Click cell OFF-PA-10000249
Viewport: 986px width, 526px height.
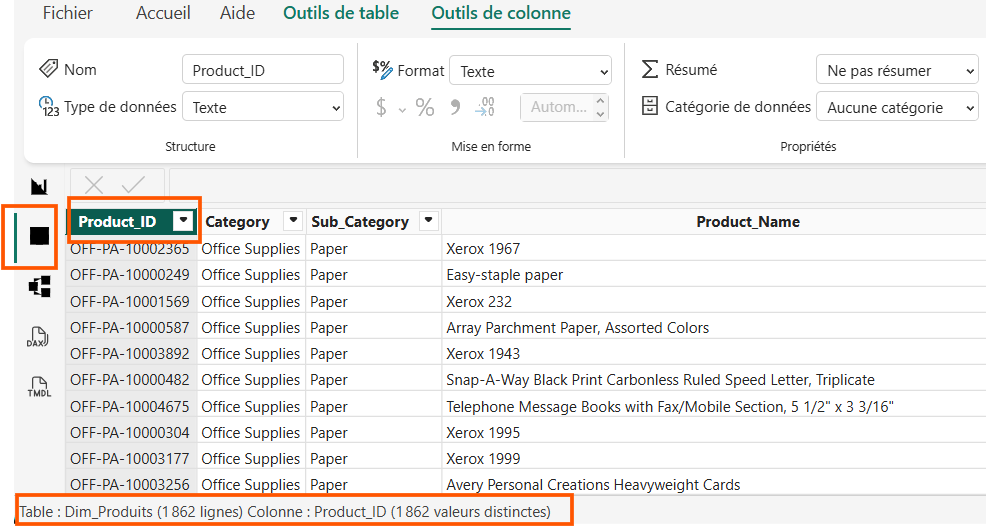point(130,275)
